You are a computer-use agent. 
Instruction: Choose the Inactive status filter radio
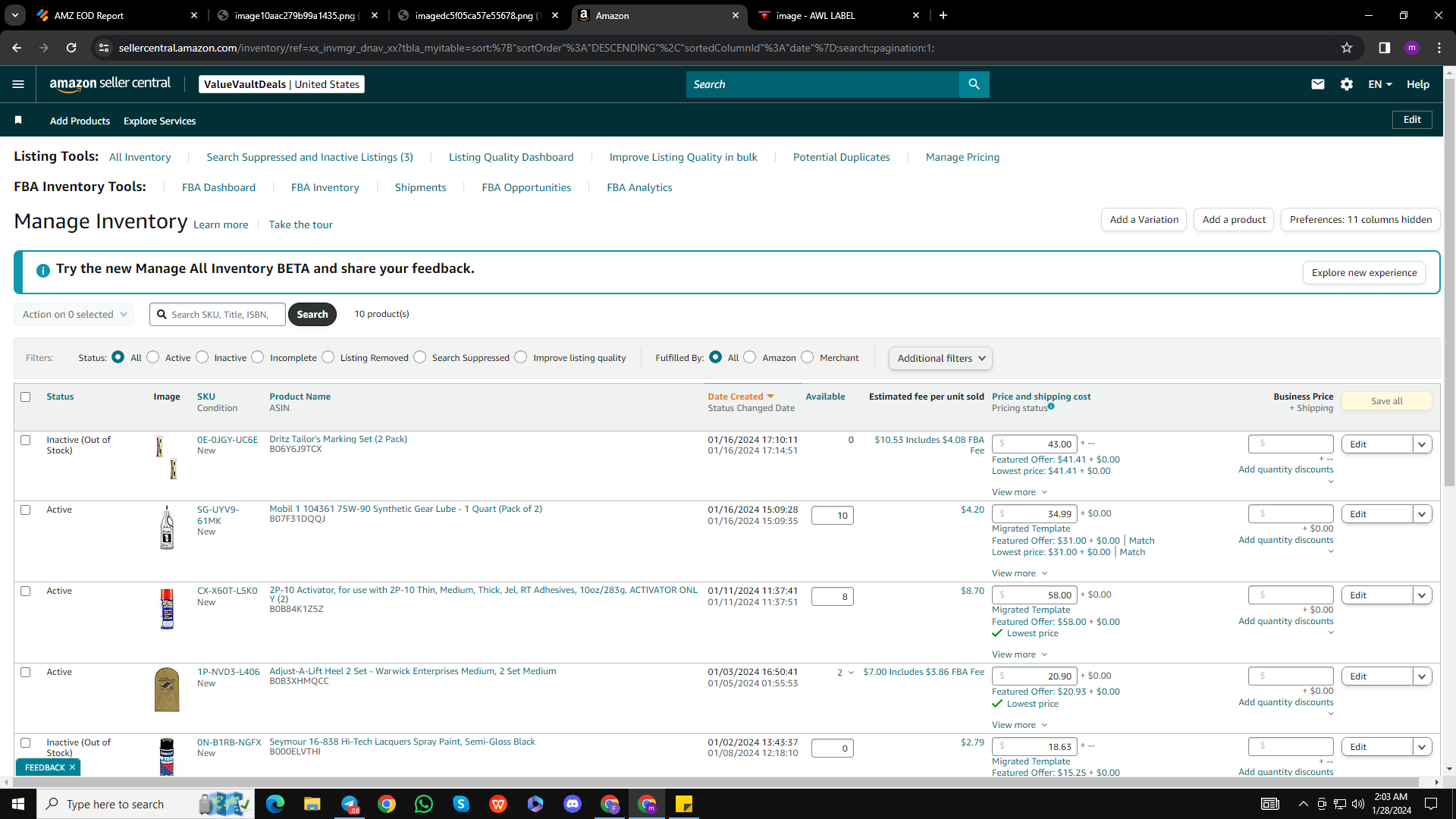coord(202,357)
